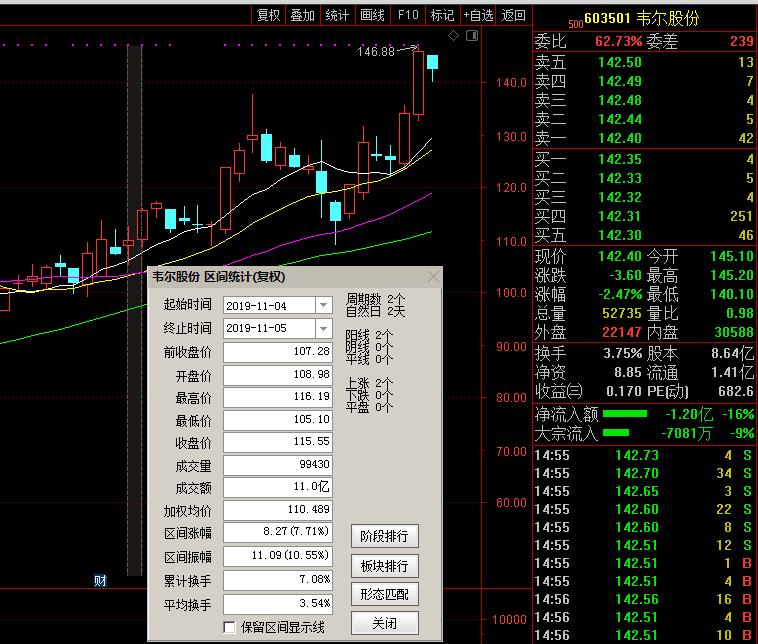Click the 加权均价 field showing 110.489
758x644 pixels.
click(277, 510)
